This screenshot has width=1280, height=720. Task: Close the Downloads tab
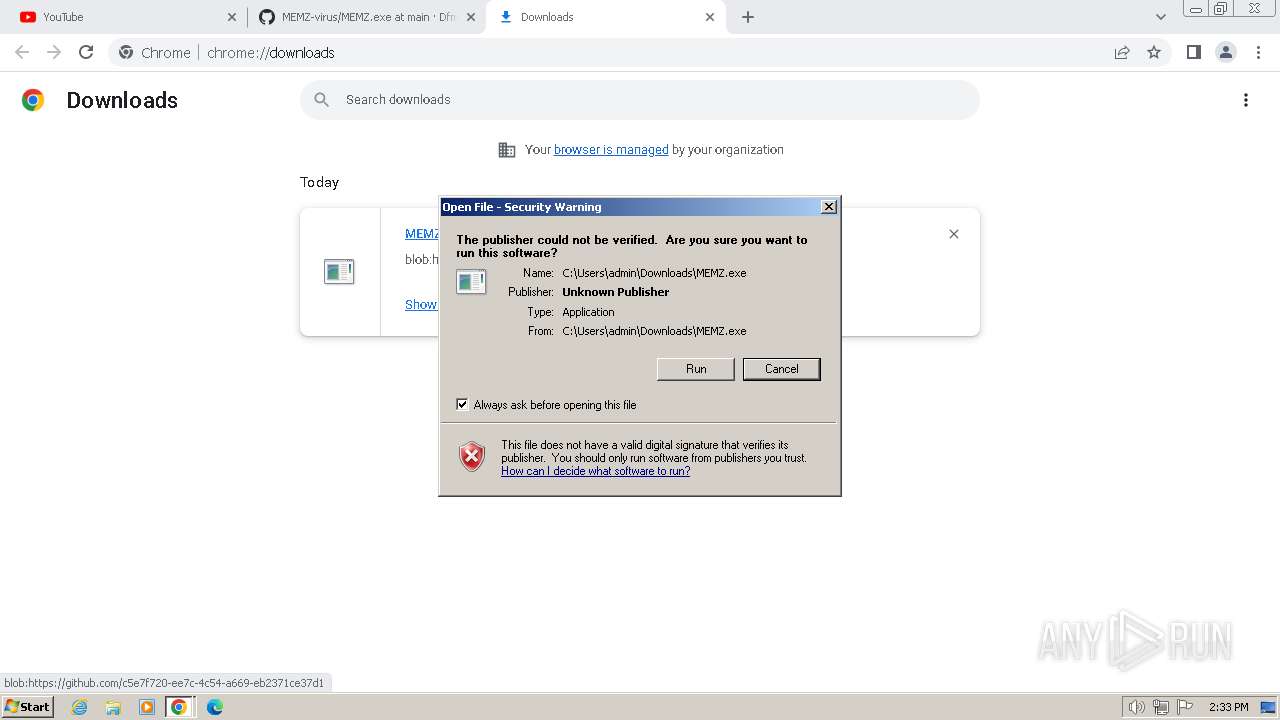[710, 17]
